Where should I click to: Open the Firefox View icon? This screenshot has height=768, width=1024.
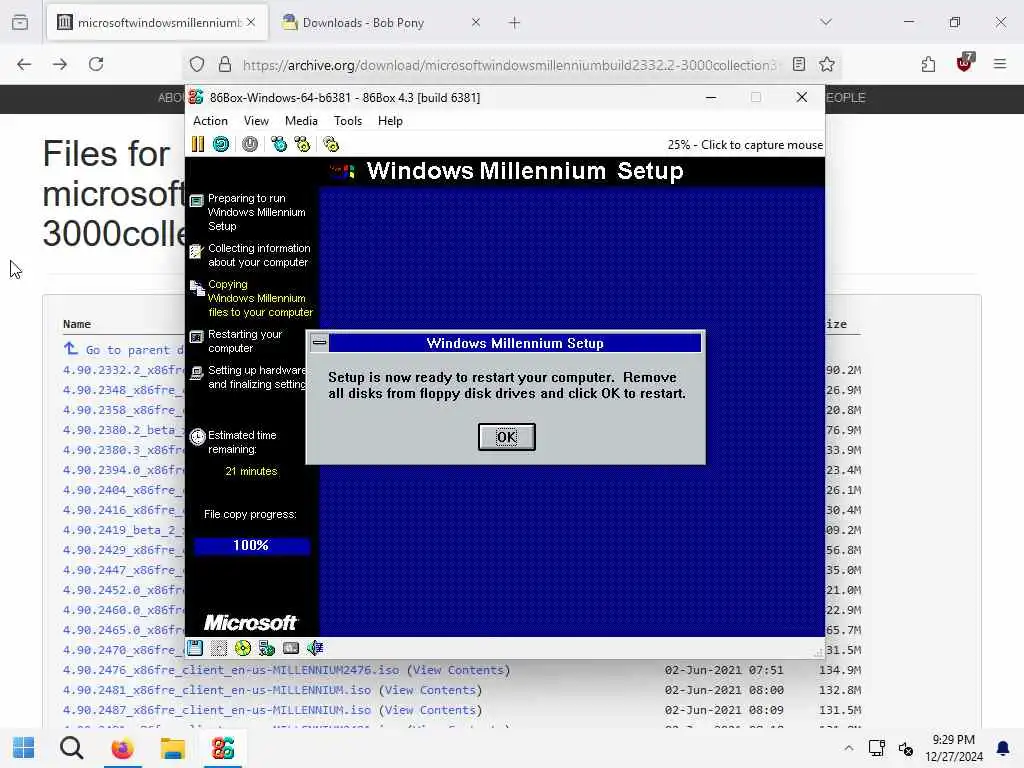20,22
